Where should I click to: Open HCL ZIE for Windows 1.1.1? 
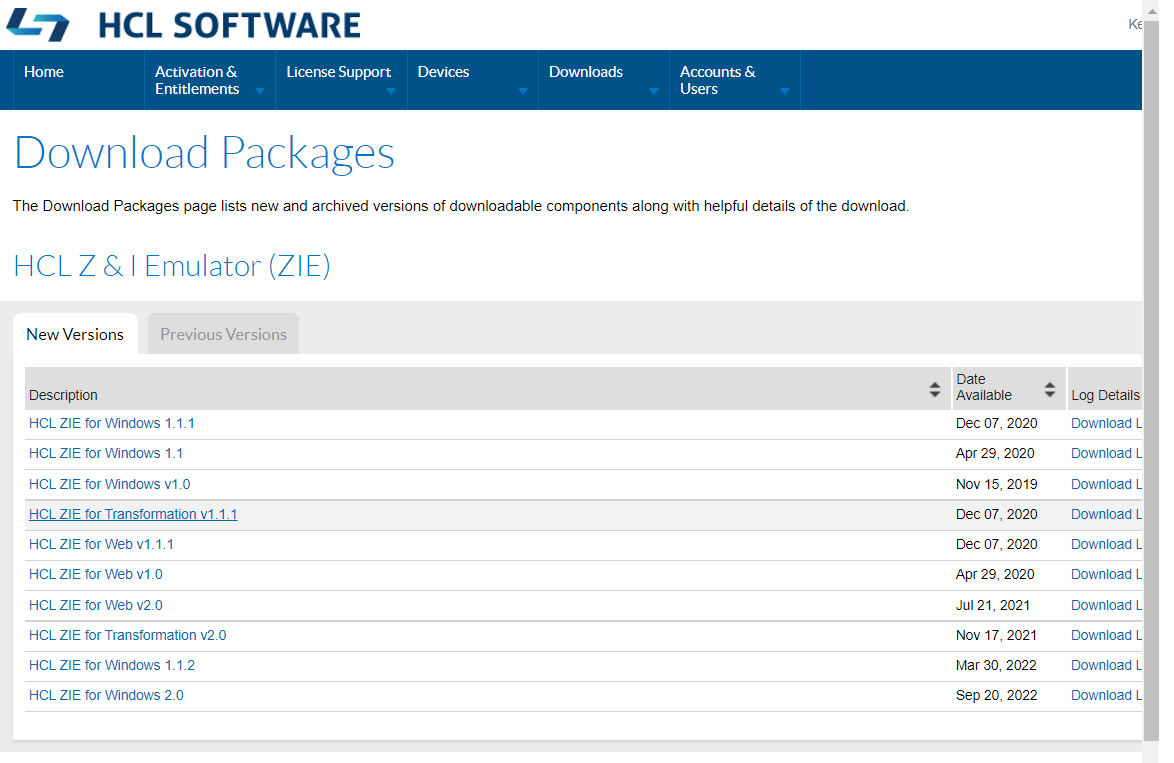[111, 423]
